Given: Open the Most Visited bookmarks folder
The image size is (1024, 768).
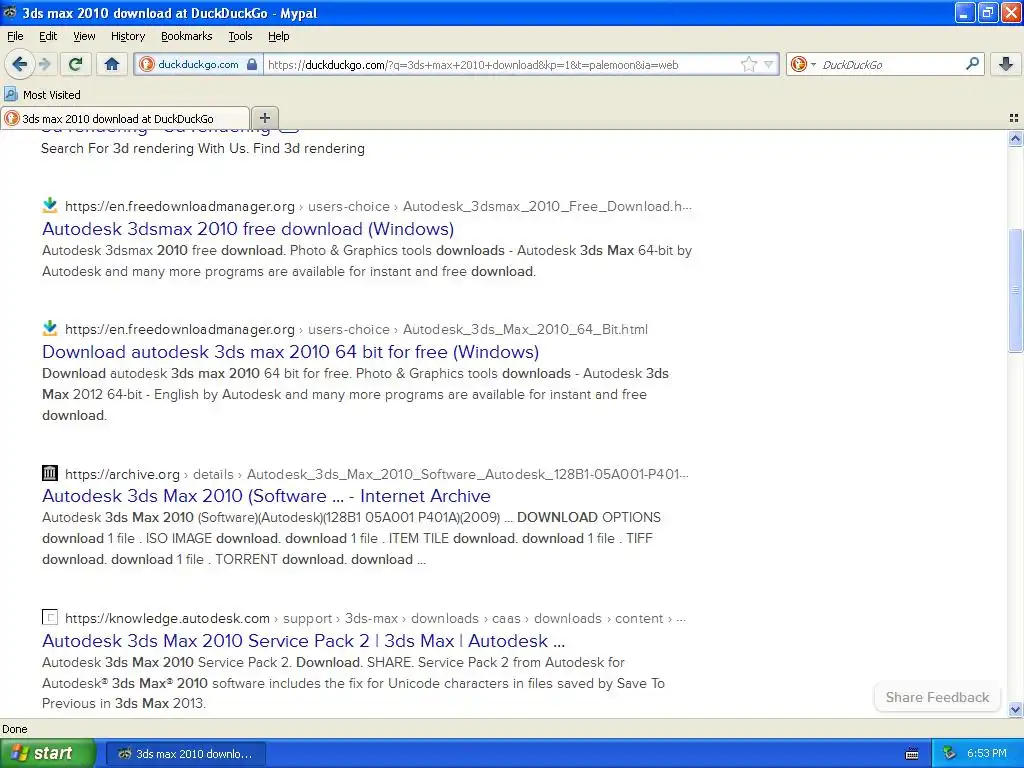Looking at the screenshot, I should (43, 95).
